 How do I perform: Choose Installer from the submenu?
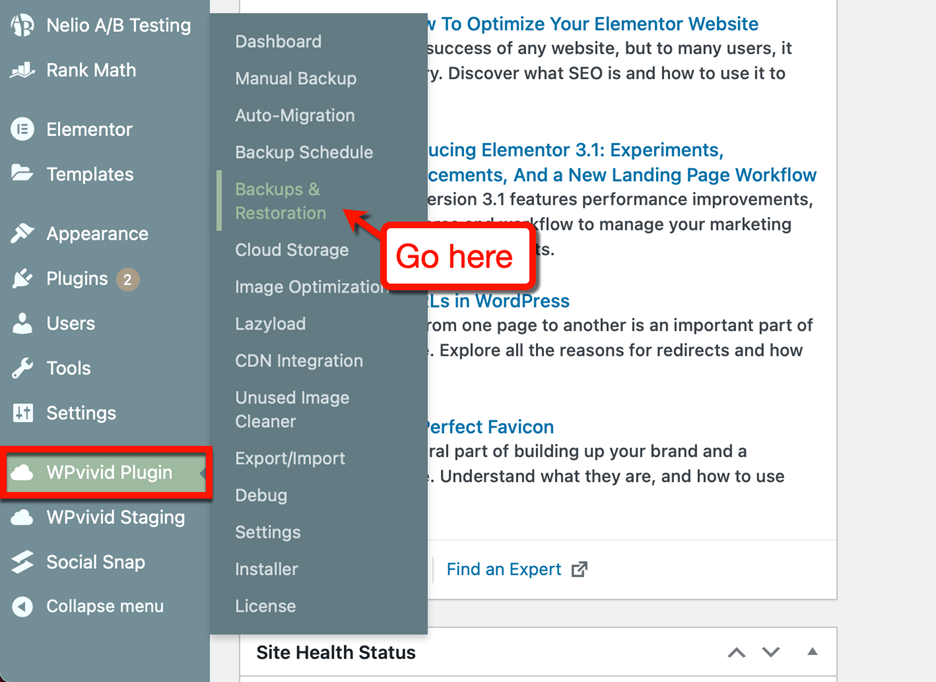pyautogui.click(x=266, y=569)
